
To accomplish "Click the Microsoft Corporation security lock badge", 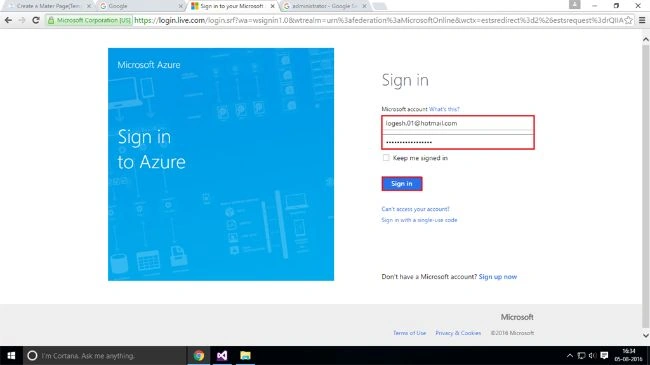I will tap(89, 20).
